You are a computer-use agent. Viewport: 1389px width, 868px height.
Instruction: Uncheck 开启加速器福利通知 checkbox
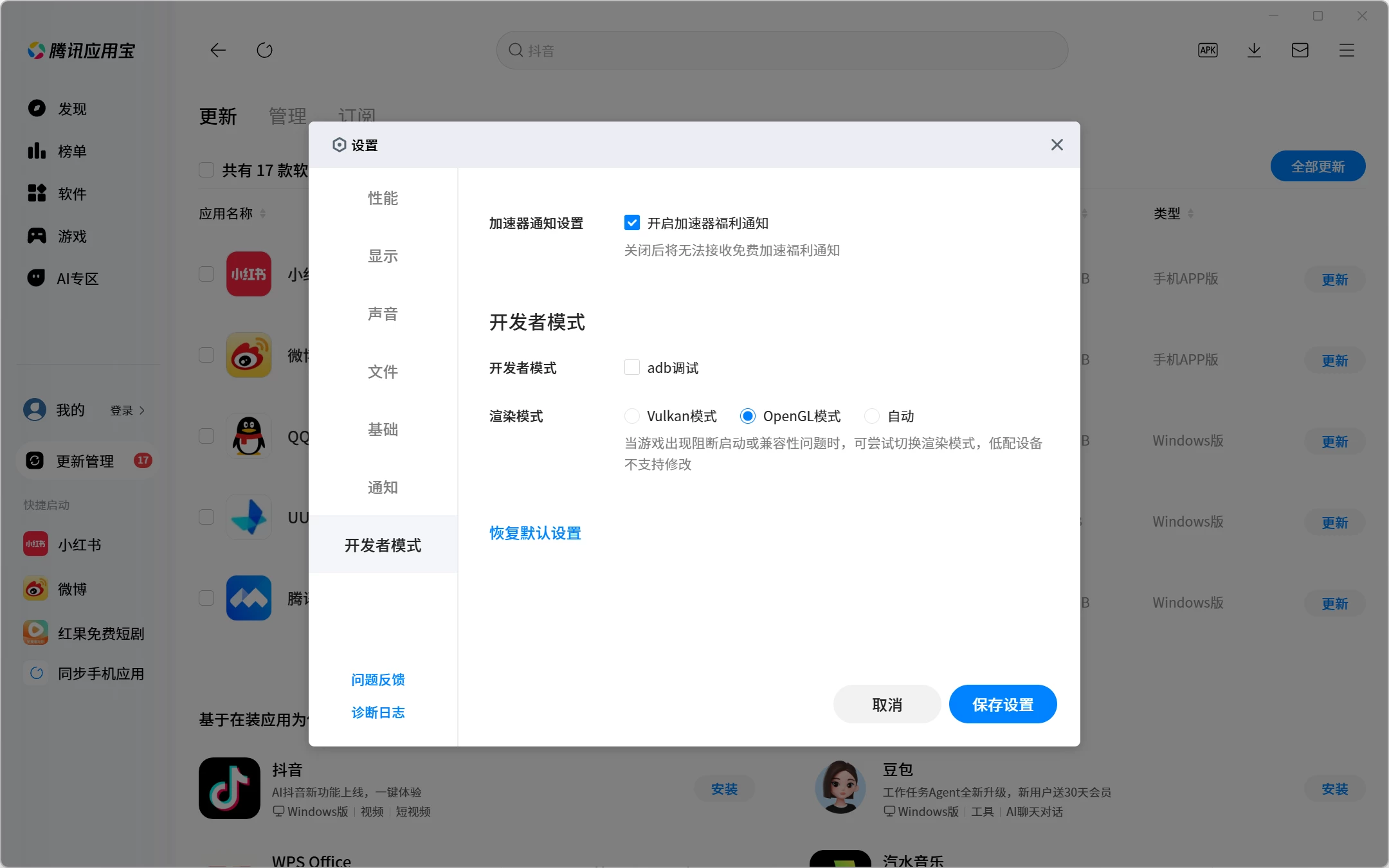pos(632,222)
